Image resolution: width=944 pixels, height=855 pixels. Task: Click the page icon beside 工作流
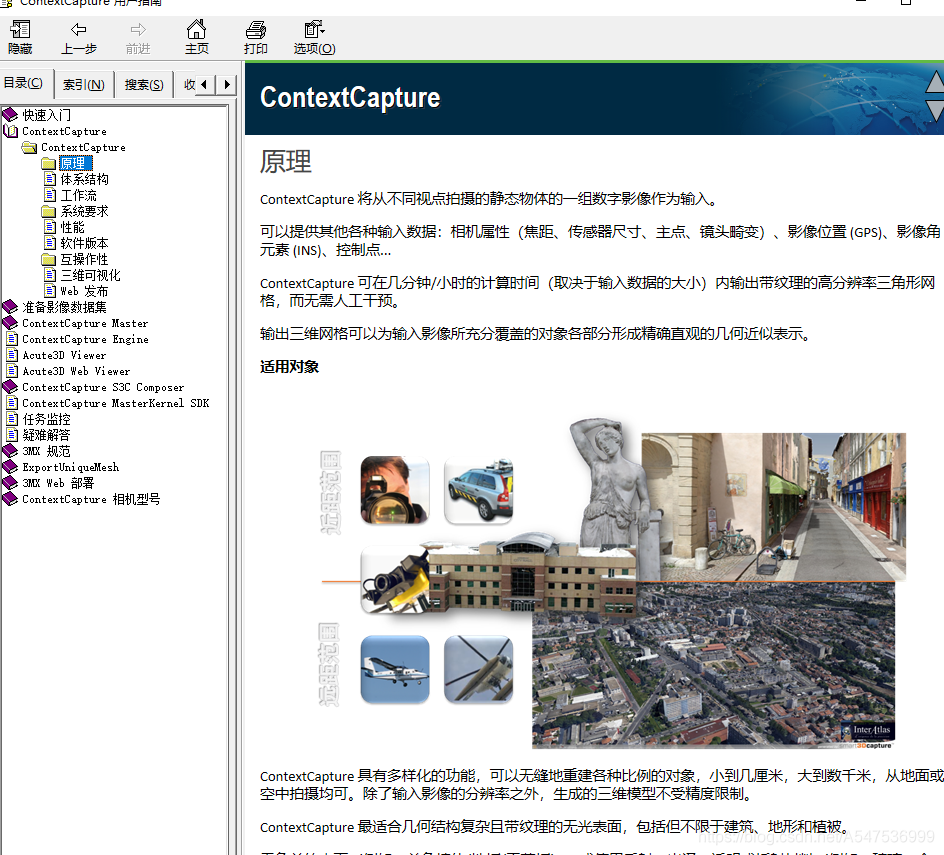[51, 194]
